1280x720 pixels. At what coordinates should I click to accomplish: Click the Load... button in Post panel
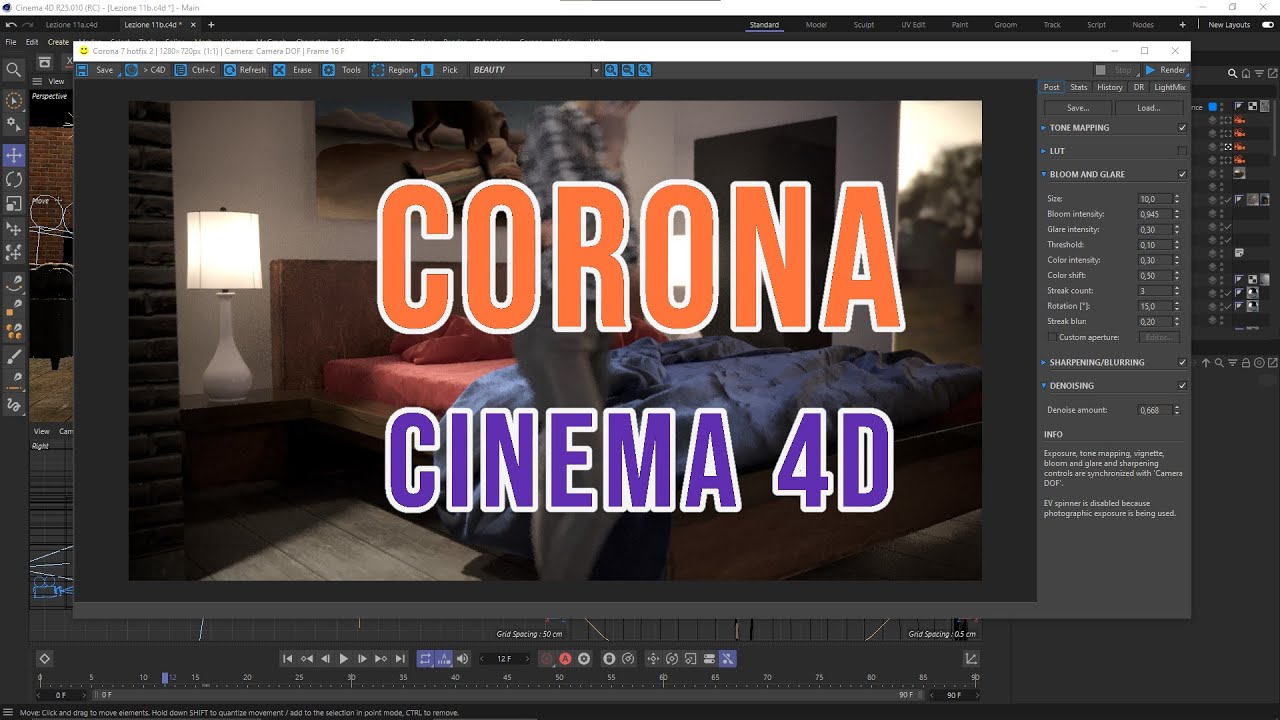[x=1149, y=107]
